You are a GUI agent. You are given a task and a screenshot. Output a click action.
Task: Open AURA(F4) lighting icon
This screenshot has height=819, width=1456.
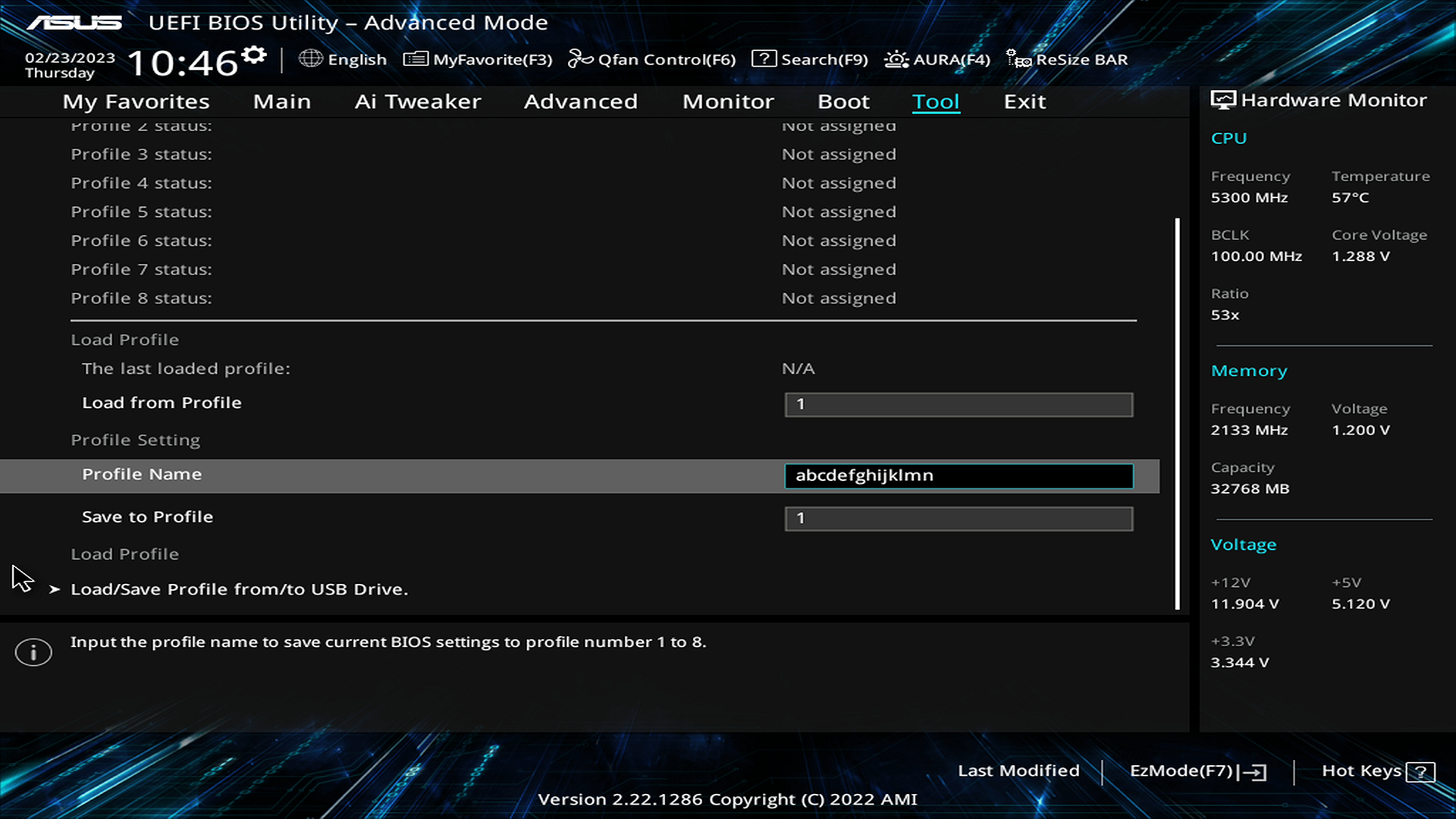[x=896, y=59]
